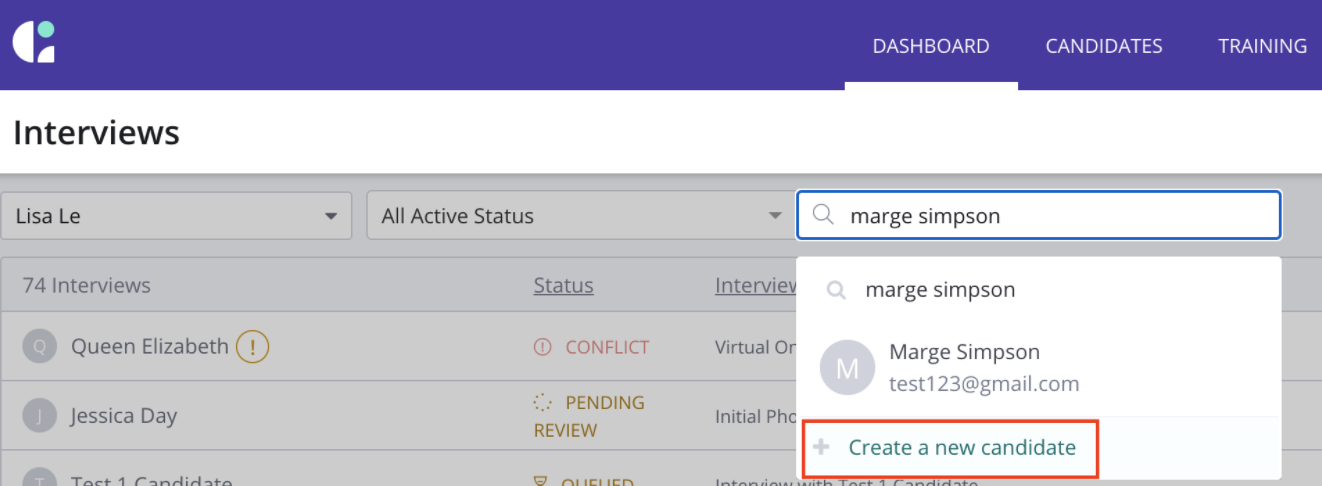The image size is (1322, 486).
Task: Click the Q avatar for Queen Elizabeth
Action: pos(40,347)
